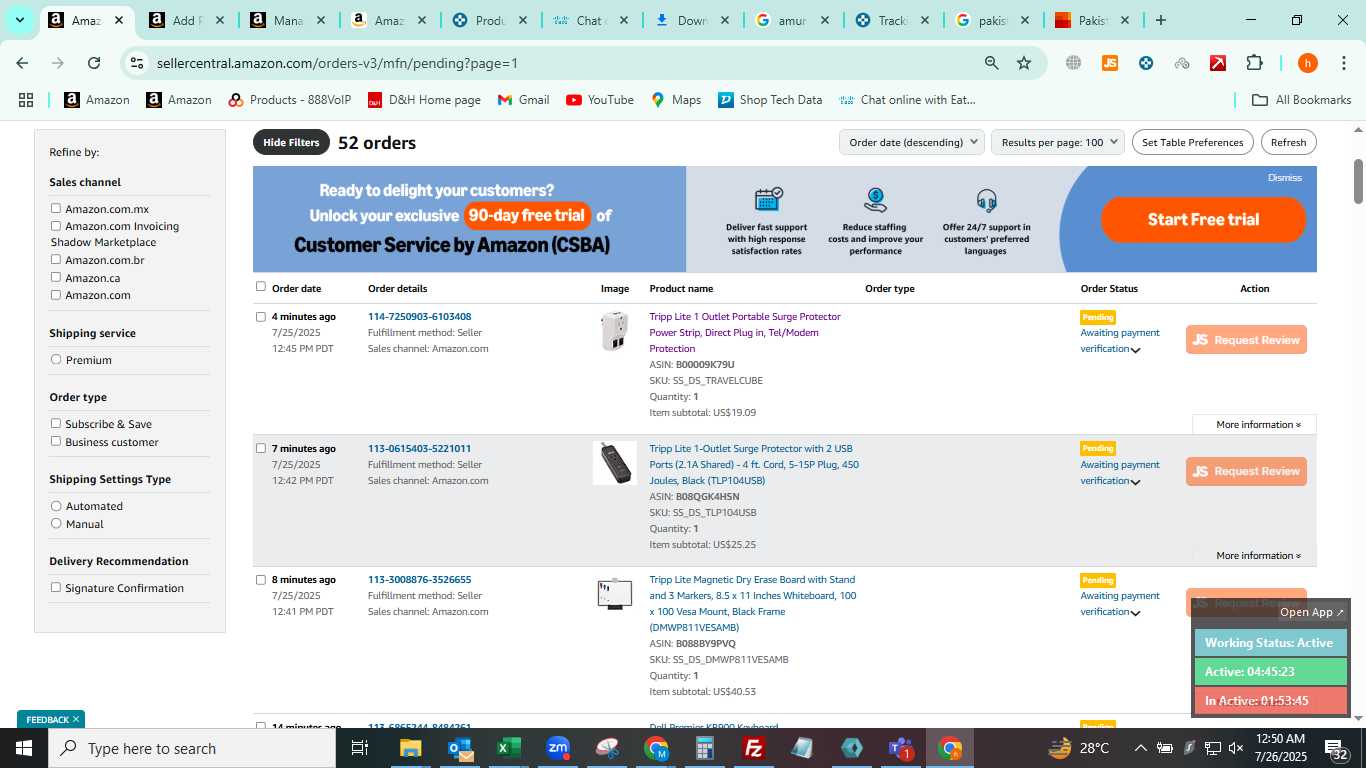This screenshot has height=768, width=1366.
Task: Open the tab search chevron button
Action: [19, 20]
